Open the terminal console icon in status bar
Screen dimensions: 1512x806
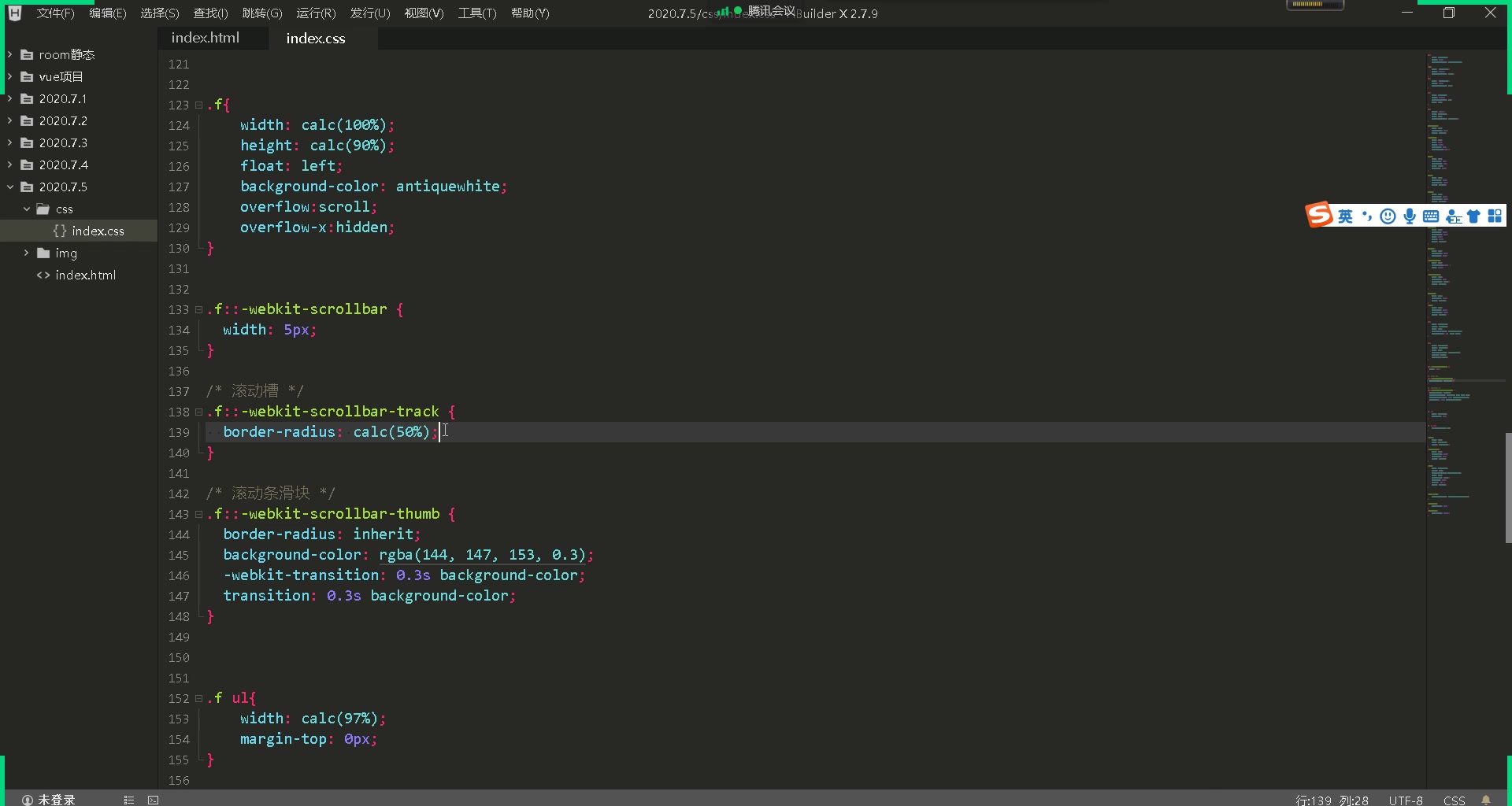pos(153,800)
